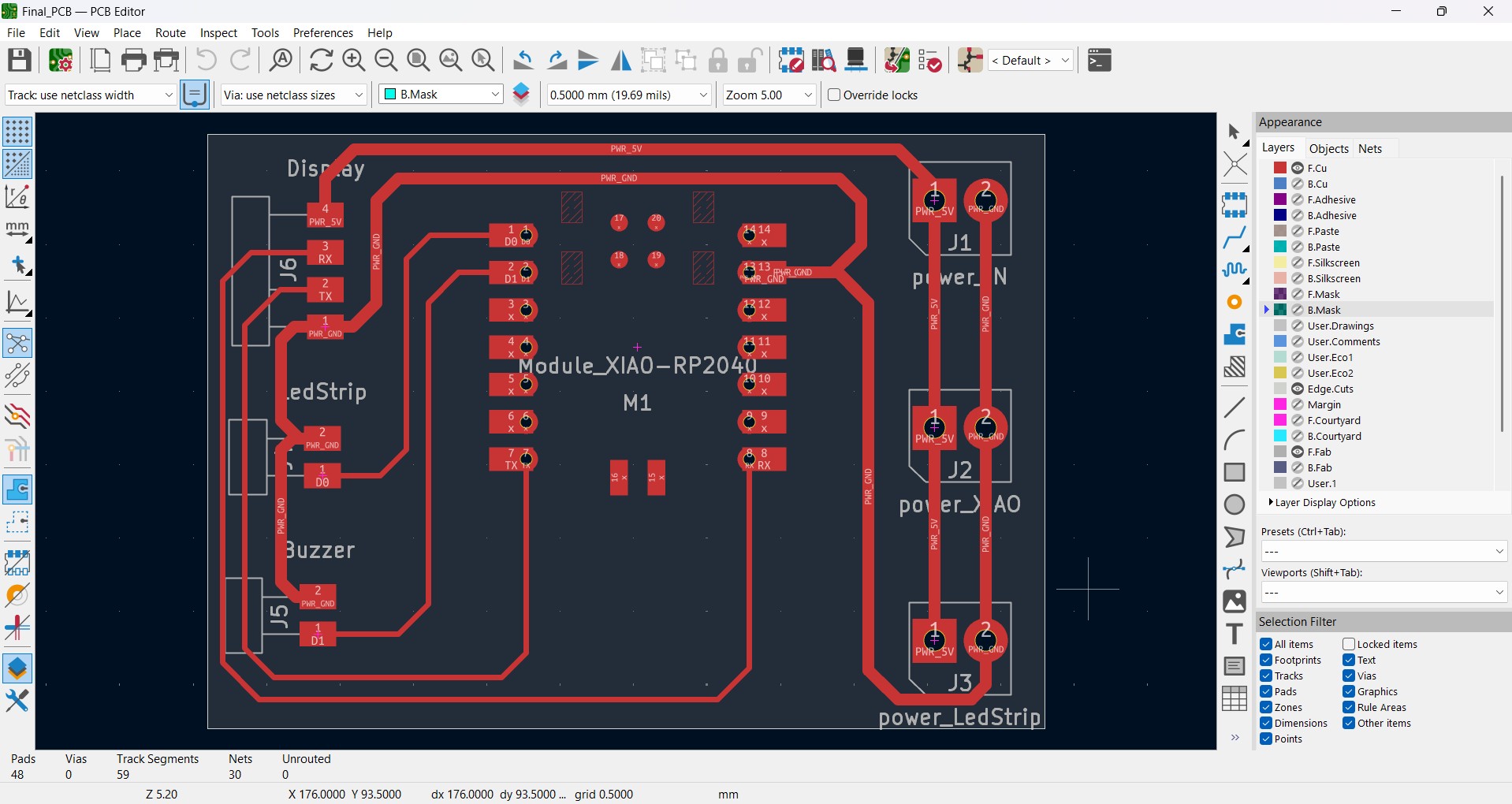Open the Viewports dropdown
1512x804 pixels.
click(1384, 592)
